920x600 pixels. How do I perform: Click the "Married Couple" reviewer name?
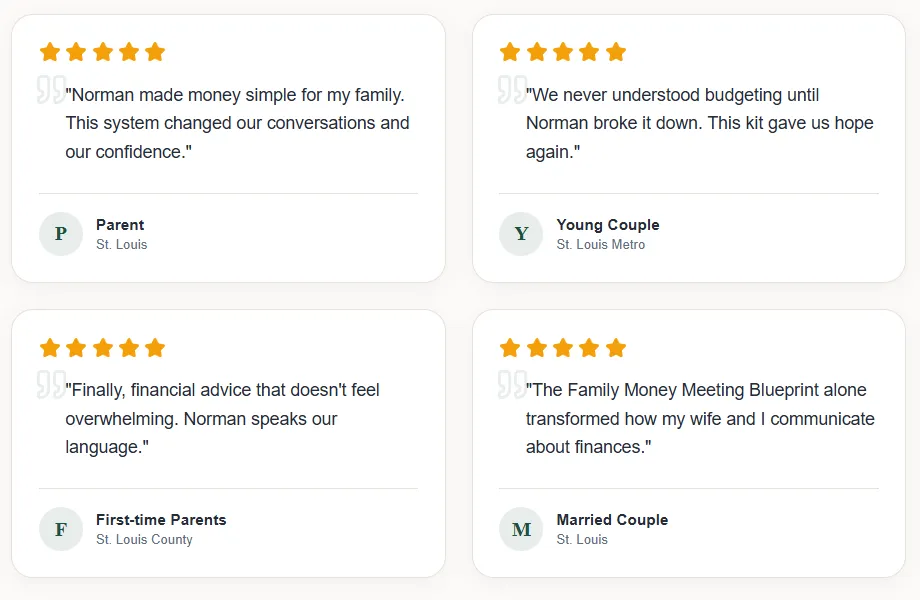[x=612, y=520]
